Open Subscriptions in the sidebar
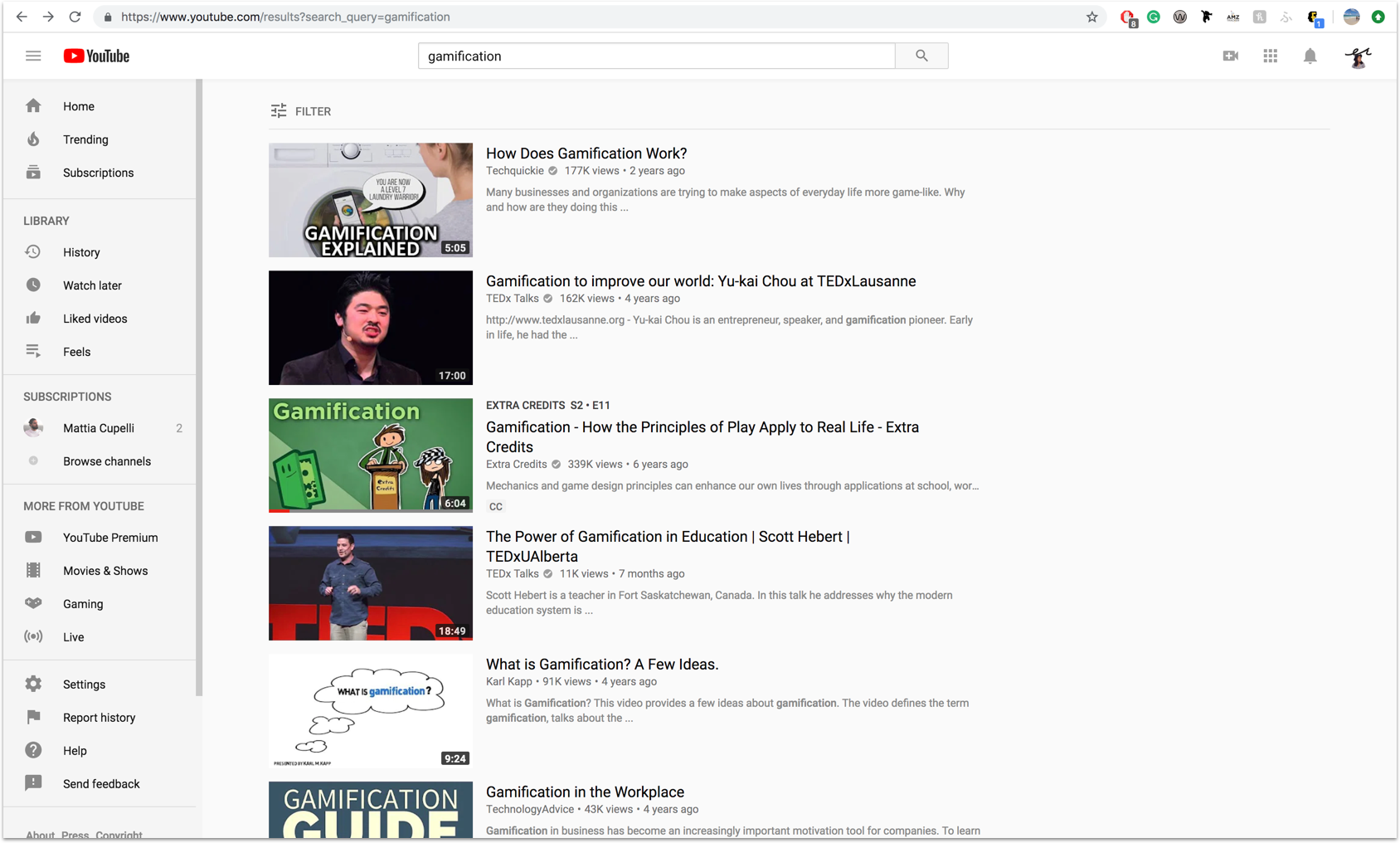 [x=100, y=173]
